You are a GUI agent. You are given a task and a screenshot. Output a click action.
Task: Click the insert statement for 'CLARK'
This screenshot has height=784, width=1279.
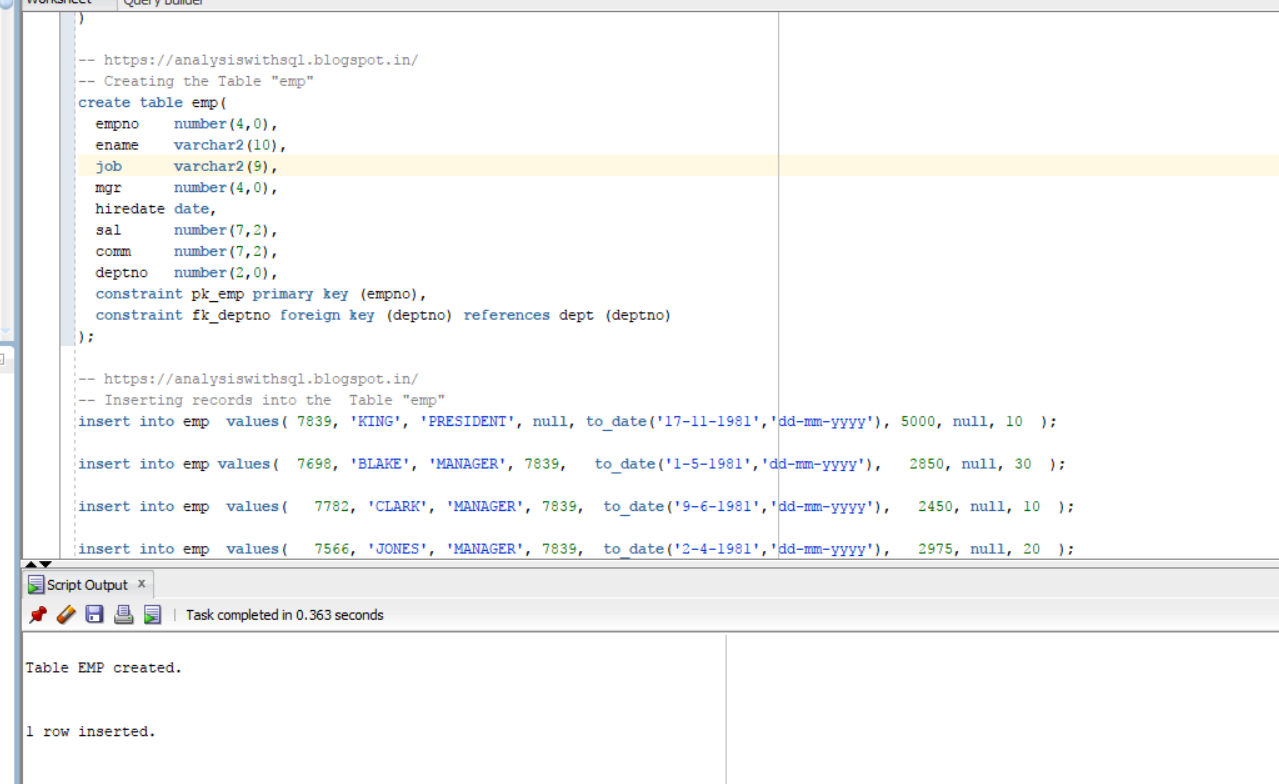click(576, 506)
